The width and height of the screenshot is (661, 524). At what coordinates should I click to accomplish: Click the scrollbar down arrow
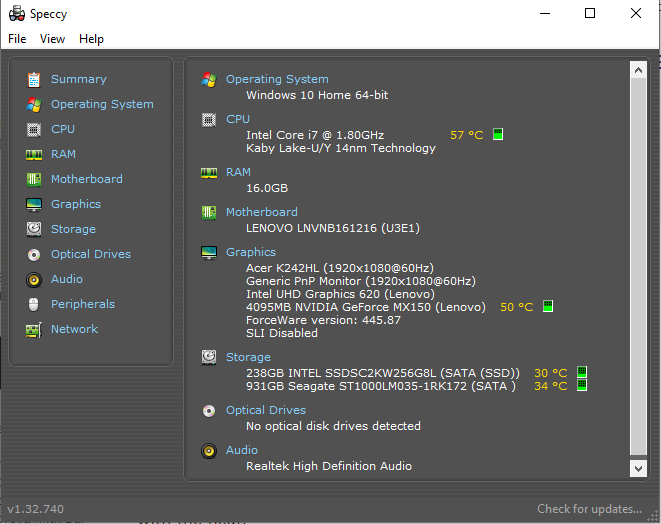[x=638, y=468]
